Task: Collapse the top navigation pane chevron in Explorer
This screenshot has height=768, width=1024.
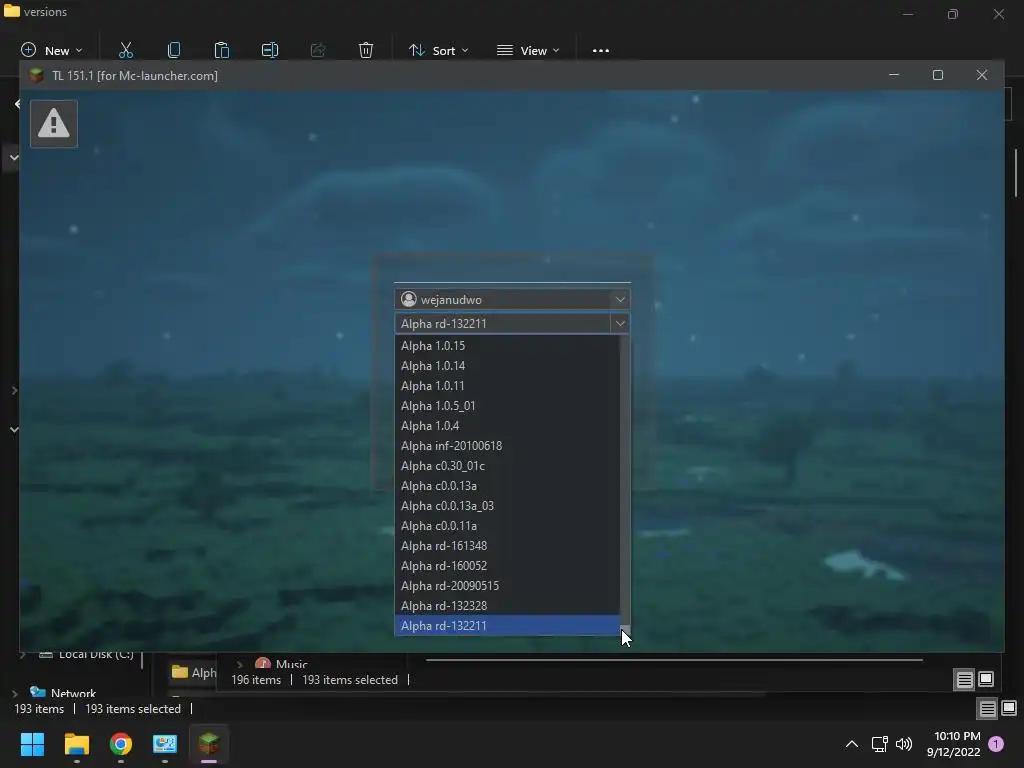Action: [14, 157]
